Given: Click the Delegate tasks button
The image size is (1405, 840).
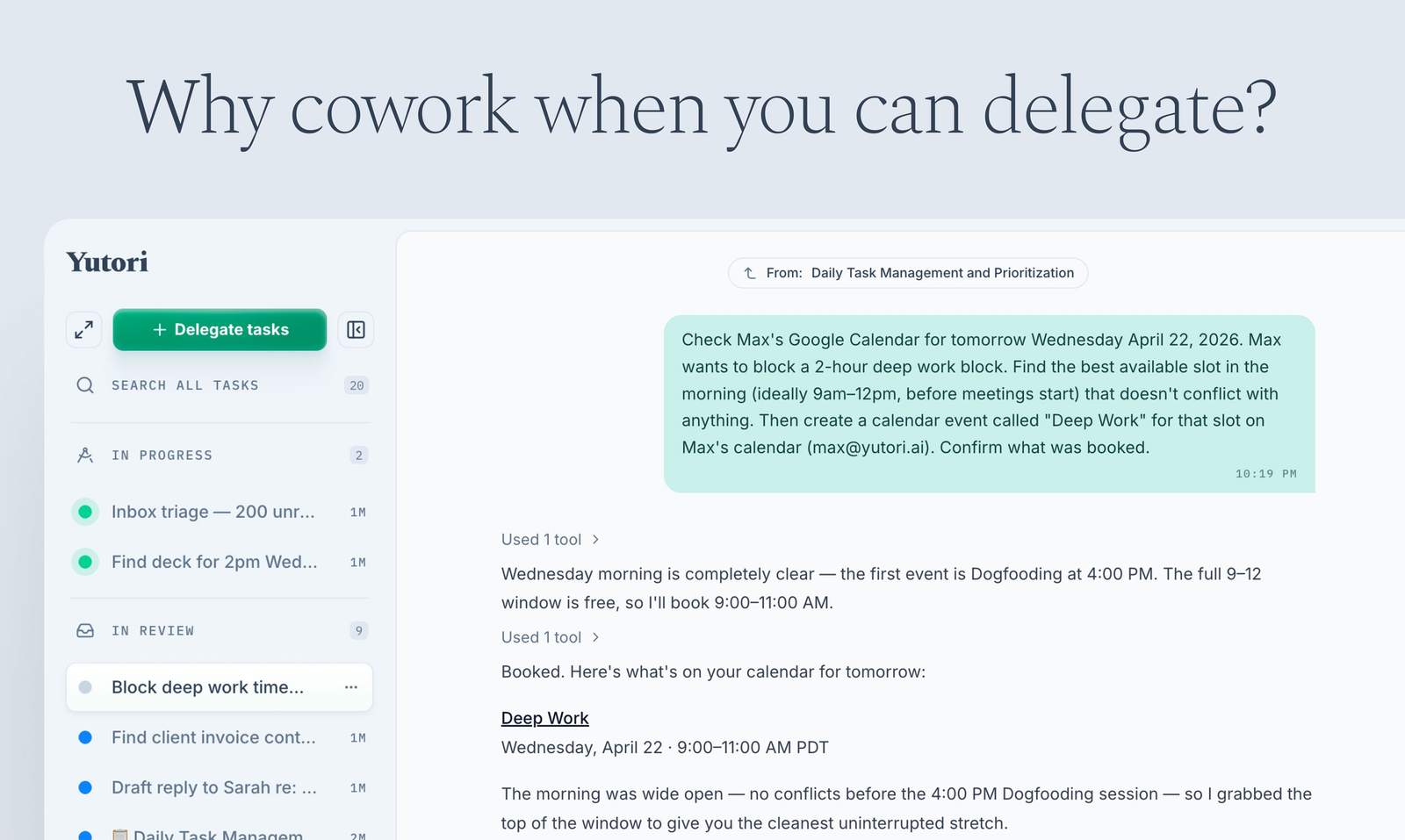Looking at the screenshot, I should click(x=220, y=330).
